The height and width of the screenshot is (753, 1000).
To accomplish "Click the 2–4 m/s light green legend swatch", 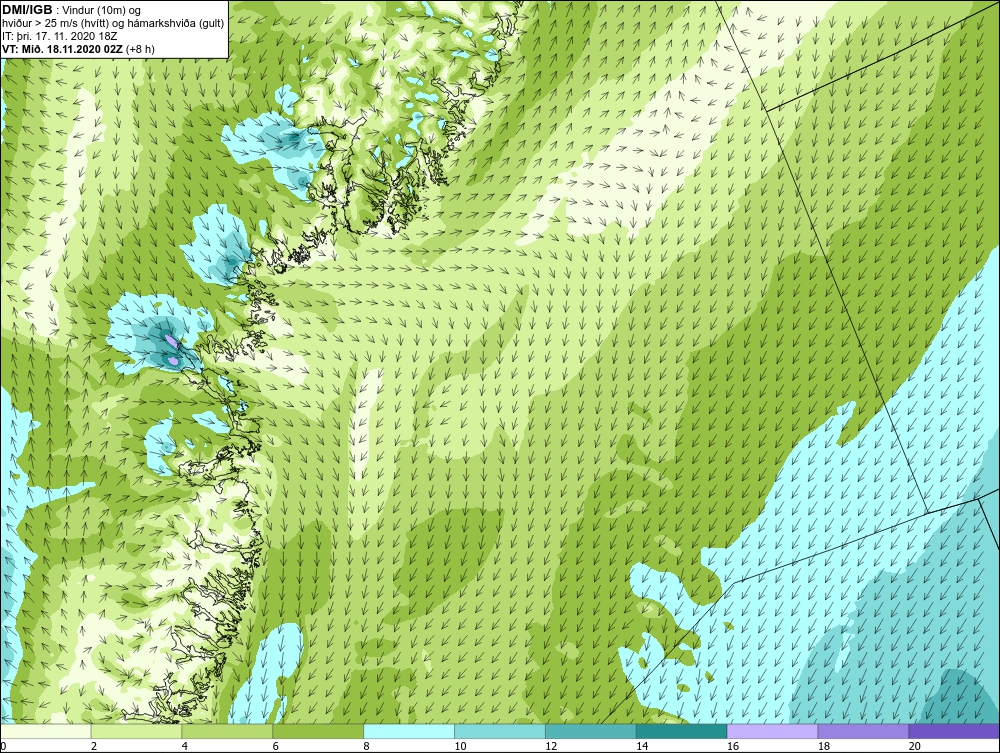I will click(x=136, y=731).
